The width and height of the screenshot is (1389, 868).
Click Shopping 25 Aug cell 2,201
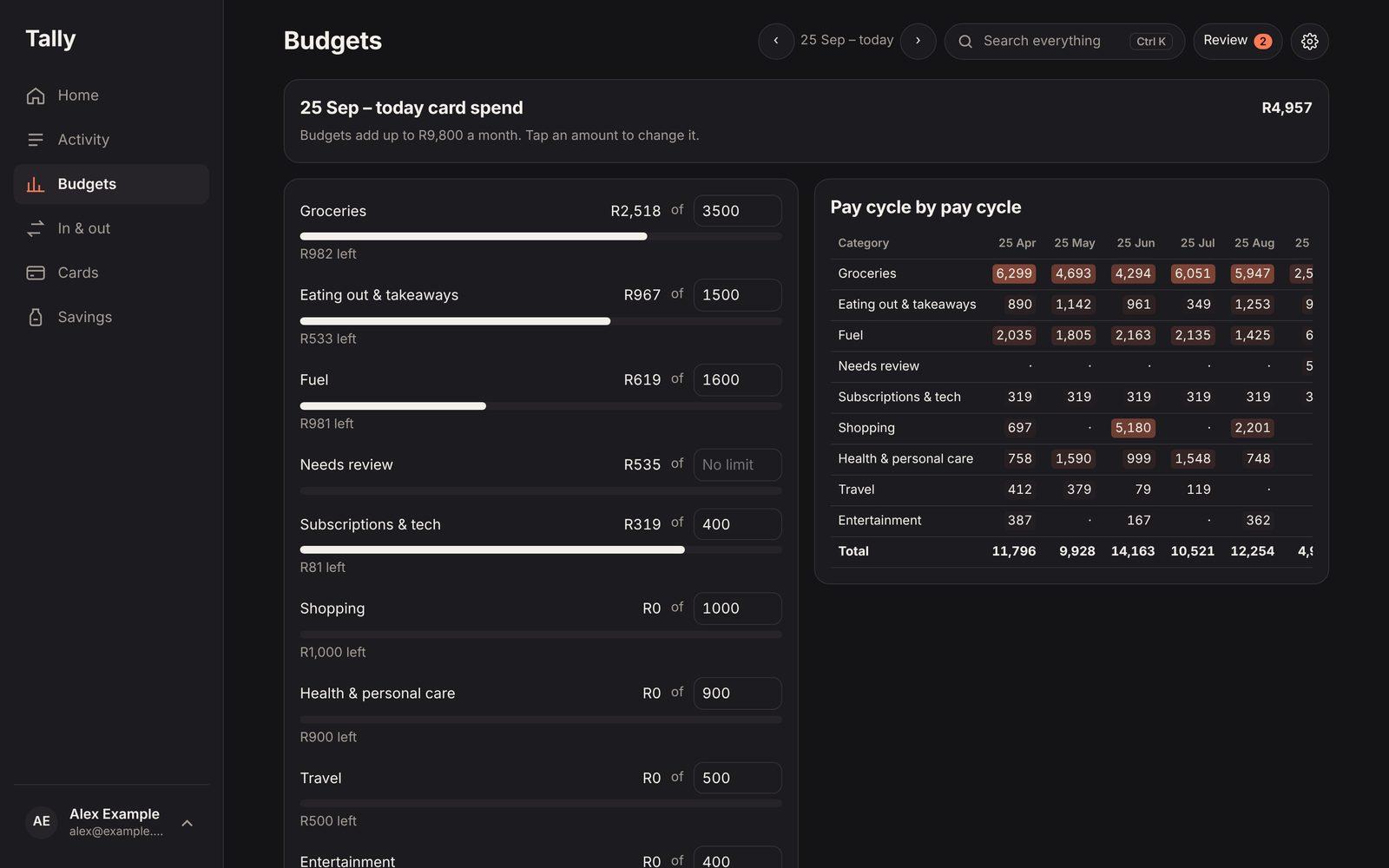[1253, 428]
